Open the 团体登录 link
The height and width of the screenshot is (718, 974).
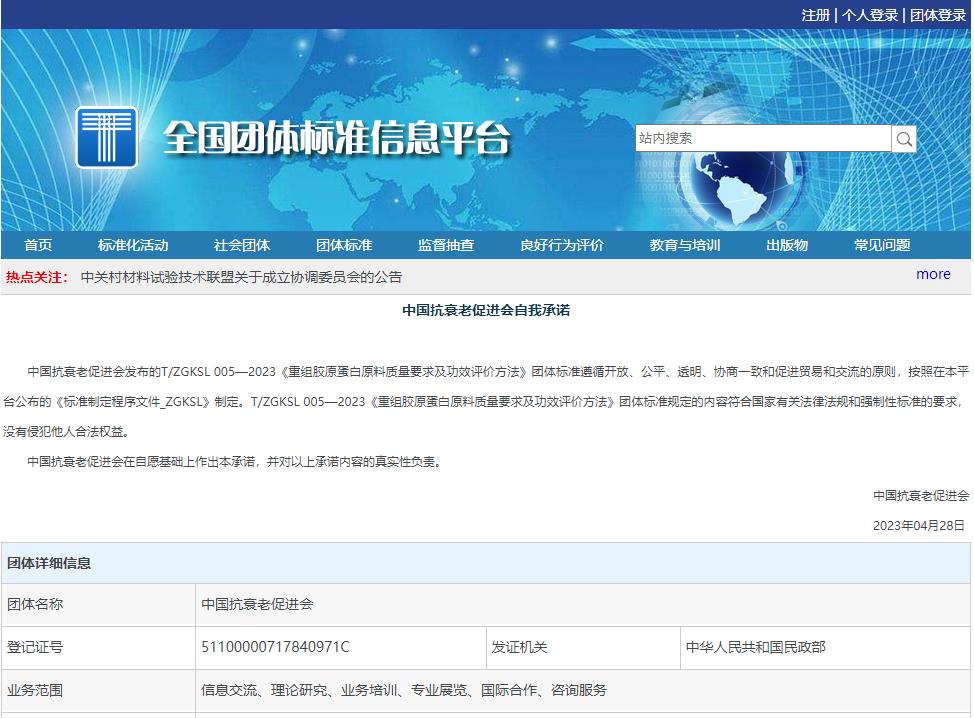(x=937, y=15)
